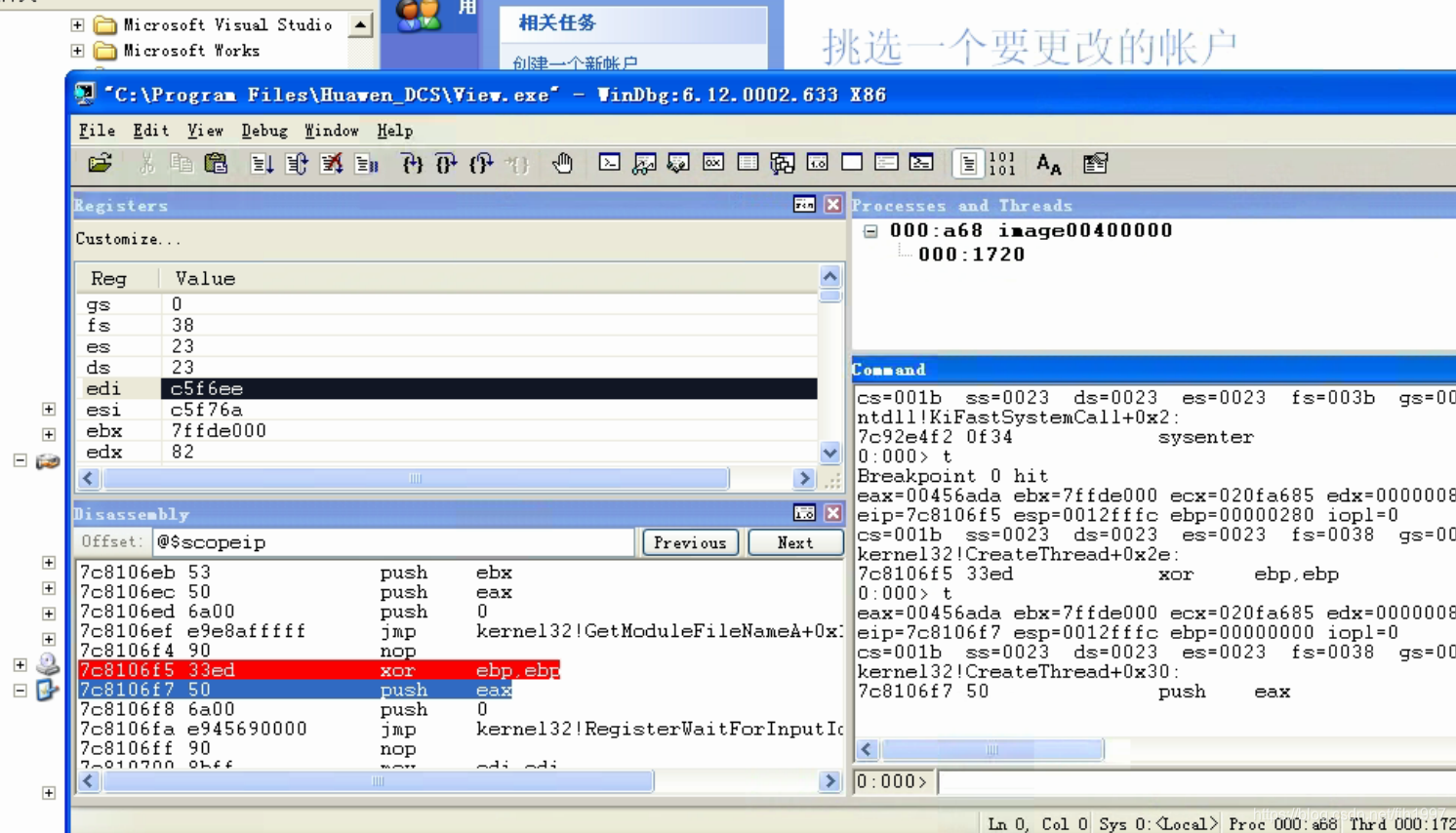Click the Copy toolbar icon
Viewport: 1456px width, 833px height.
[x=181, y=164]
